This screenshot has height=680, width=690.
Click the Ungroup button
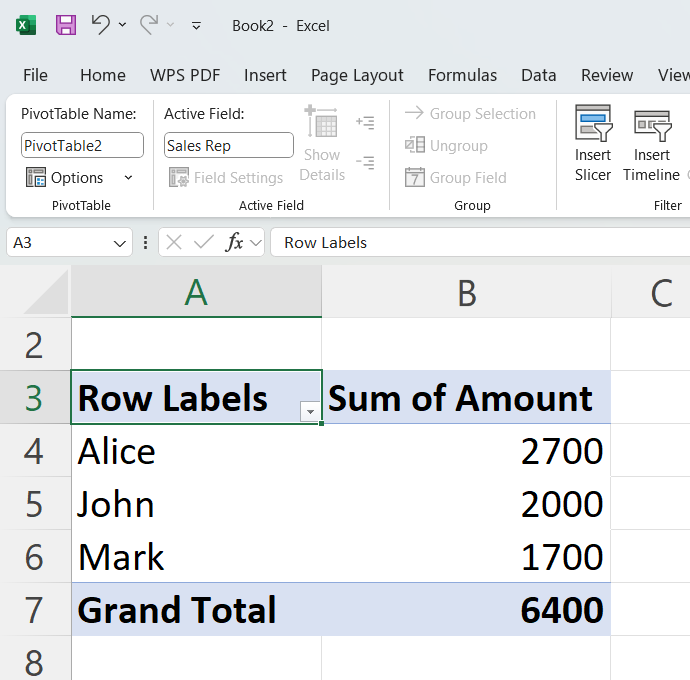pos(446,145)
